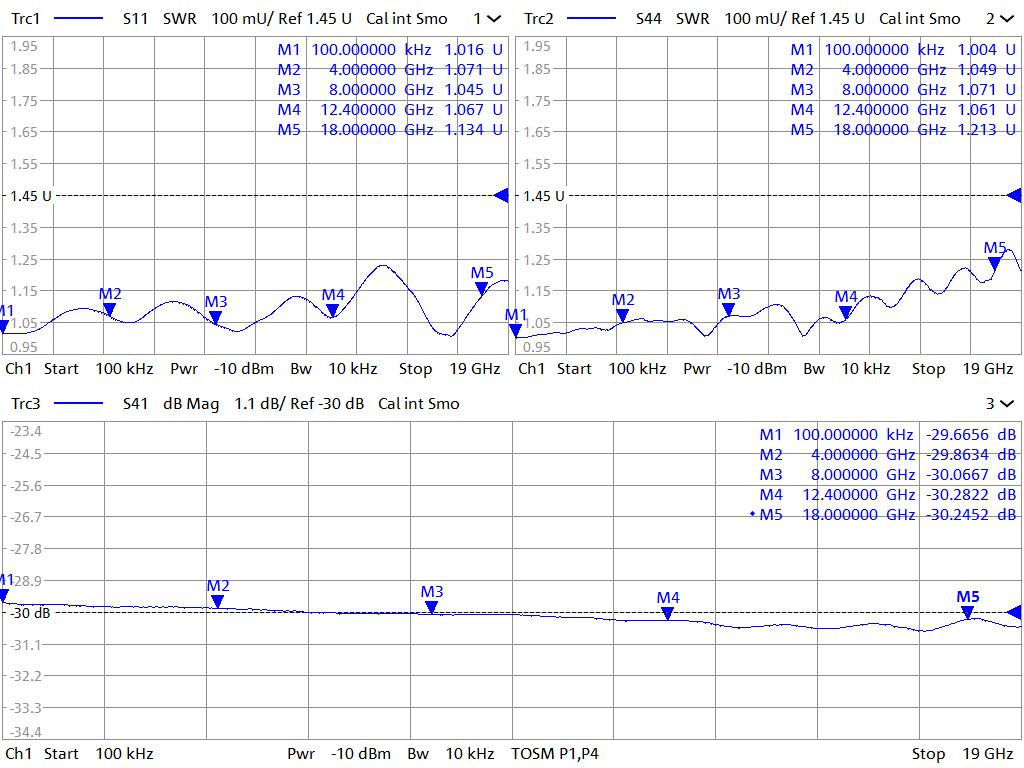Select the Trc3 S41 trace label
Image resolution: width=1024 pixels, height=768 pixels.
26,404
